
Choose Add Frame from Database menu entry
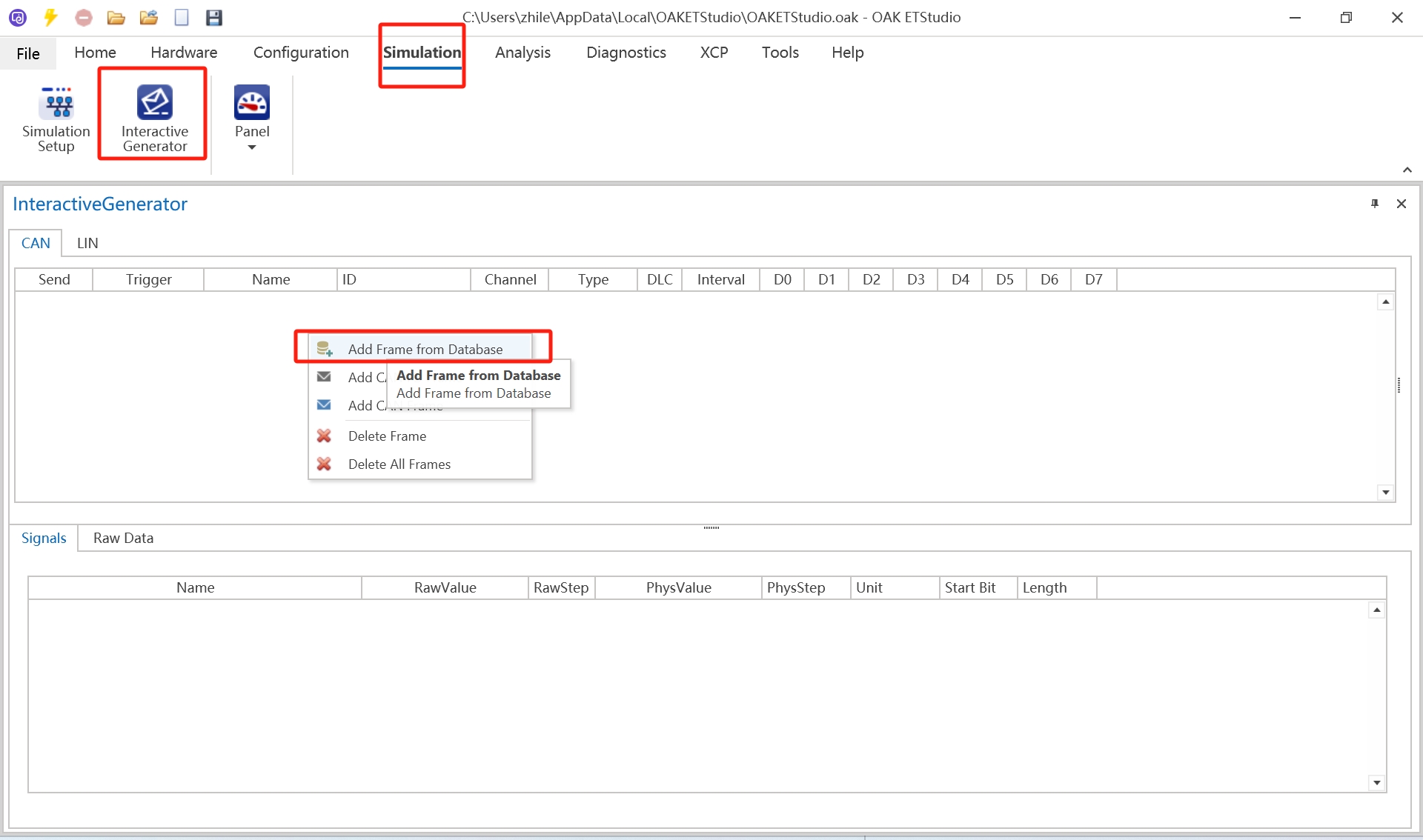tap(425, 349)
